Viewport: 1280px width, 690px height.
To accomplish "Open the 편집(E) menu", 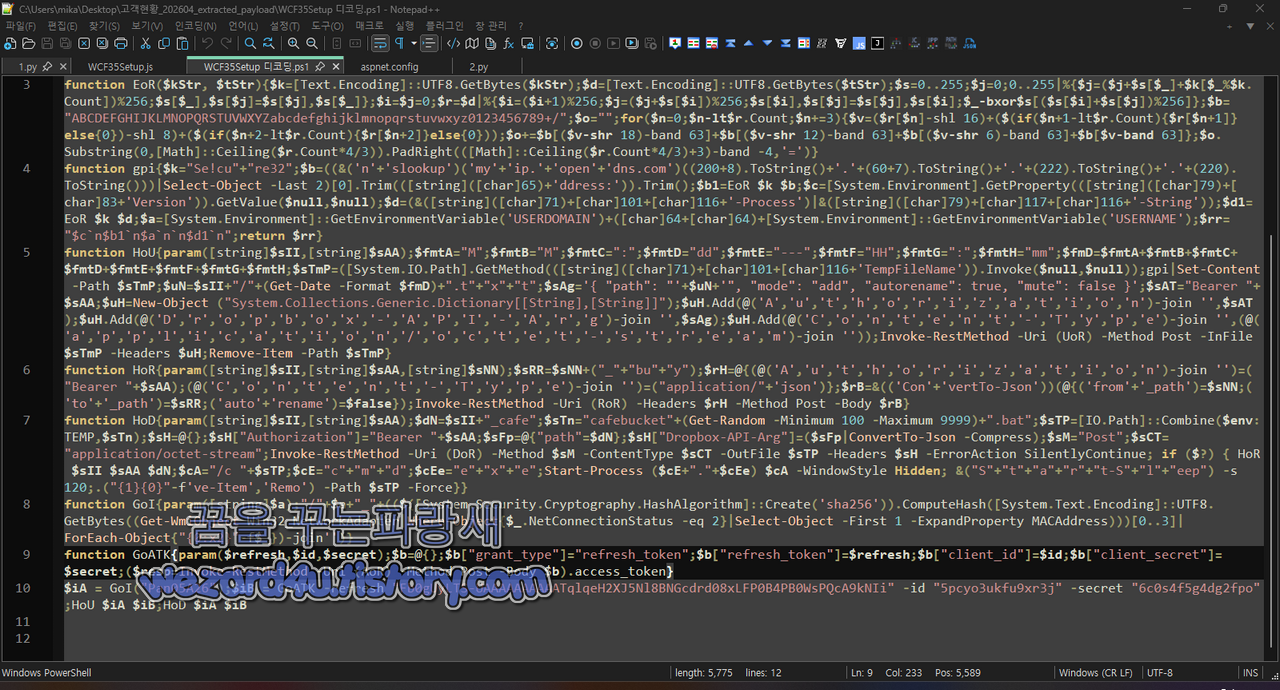I will pos(62,25).
